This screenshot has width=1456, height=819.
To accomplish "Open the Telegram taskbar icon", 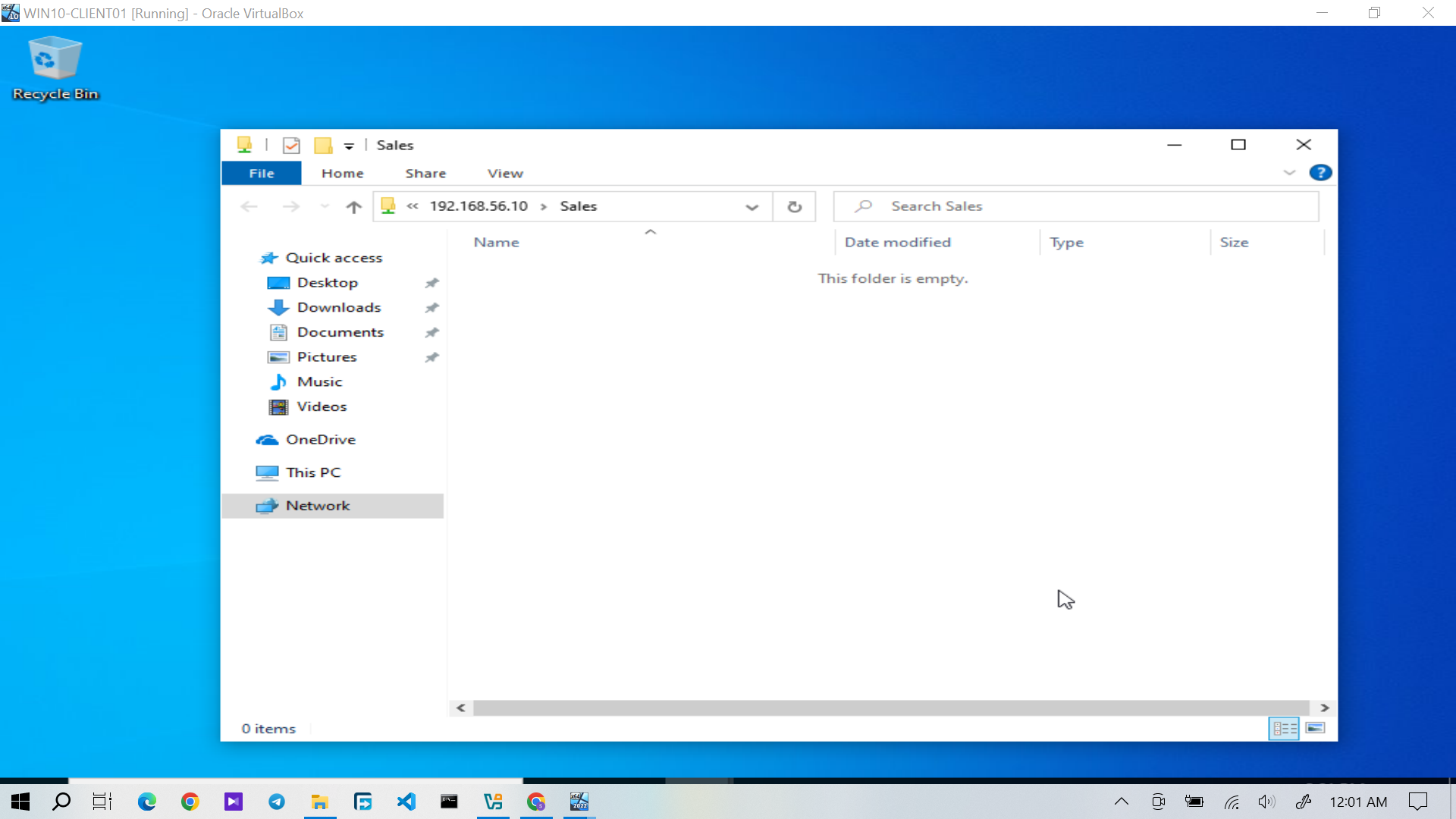I will (277, 802).
